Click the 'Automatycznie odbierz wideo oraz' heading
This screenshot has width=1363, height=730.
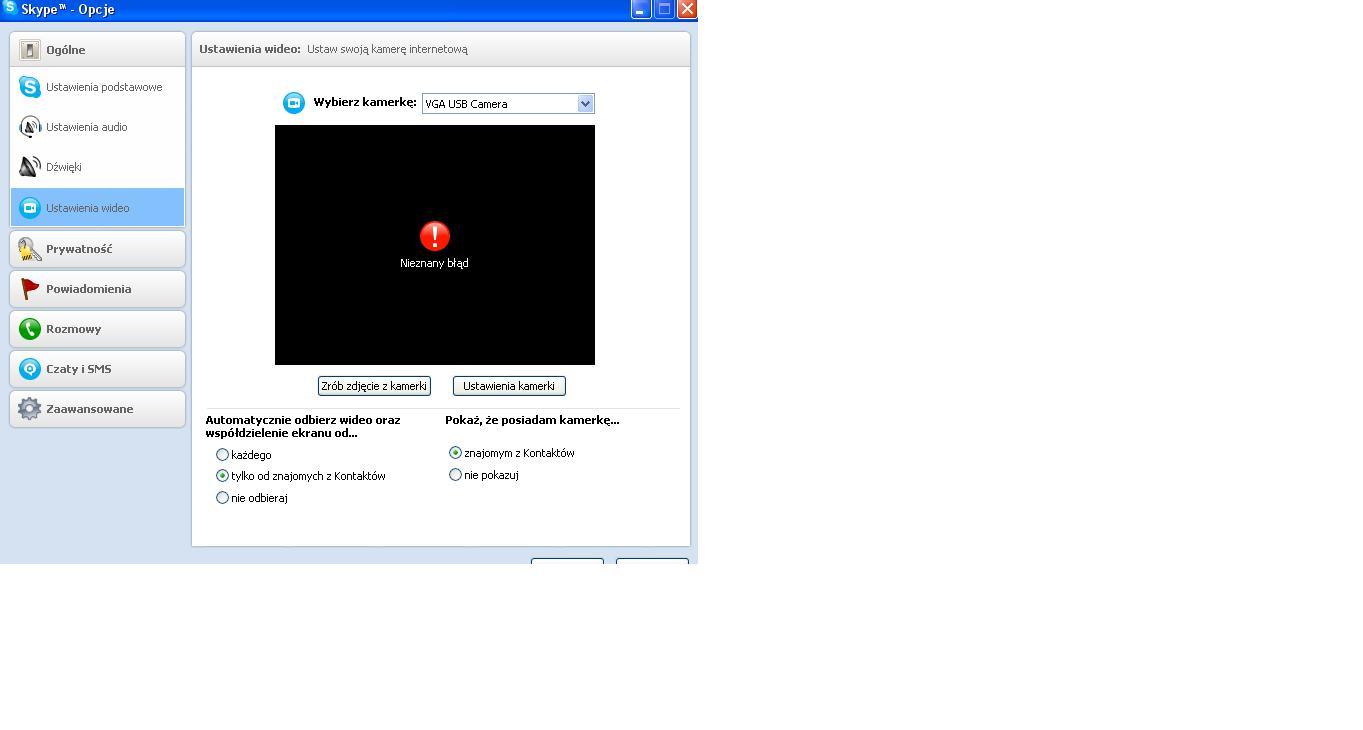pos(303,420)
